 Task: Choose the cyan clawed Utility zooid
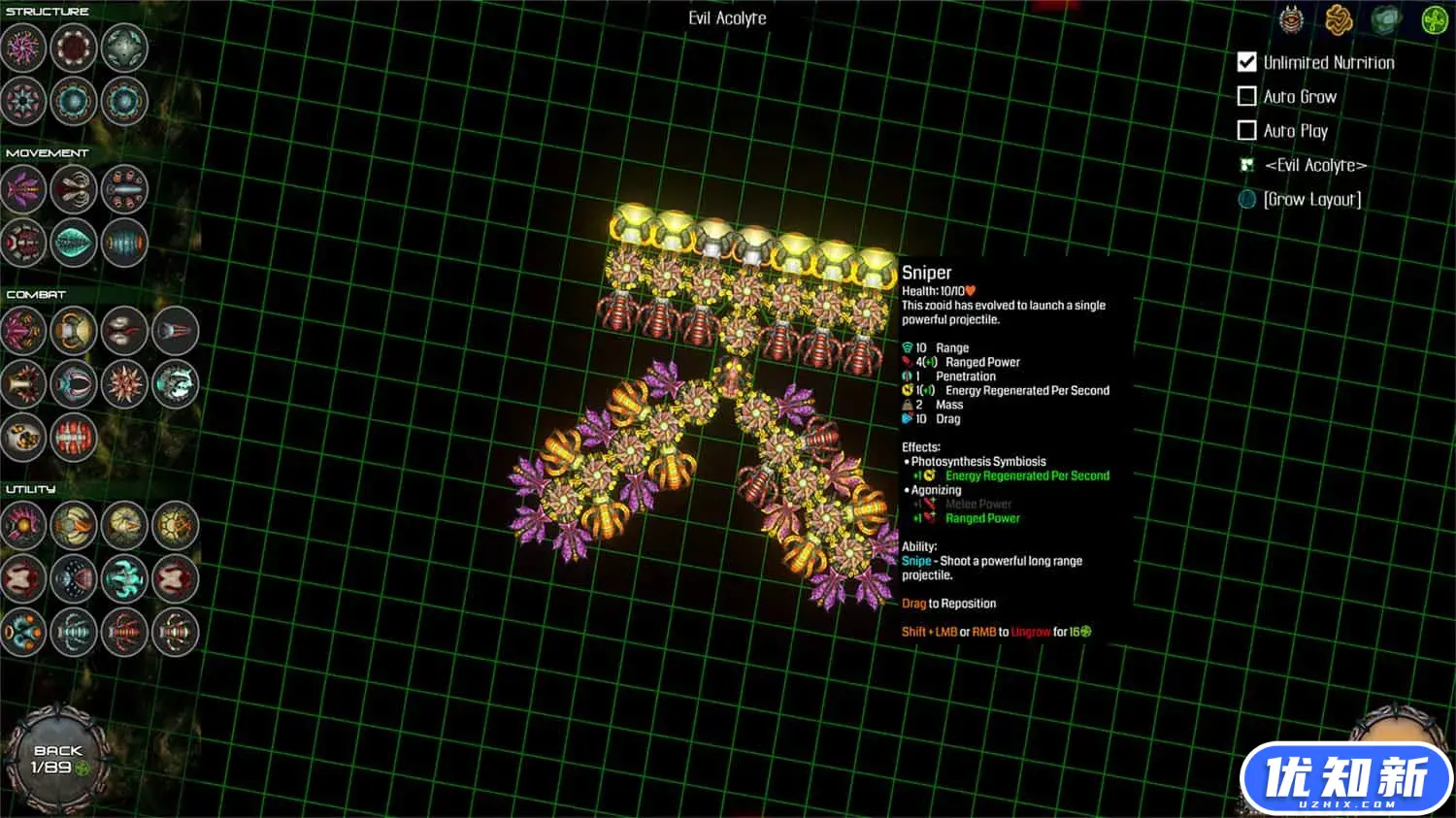[x=124, y=579]
